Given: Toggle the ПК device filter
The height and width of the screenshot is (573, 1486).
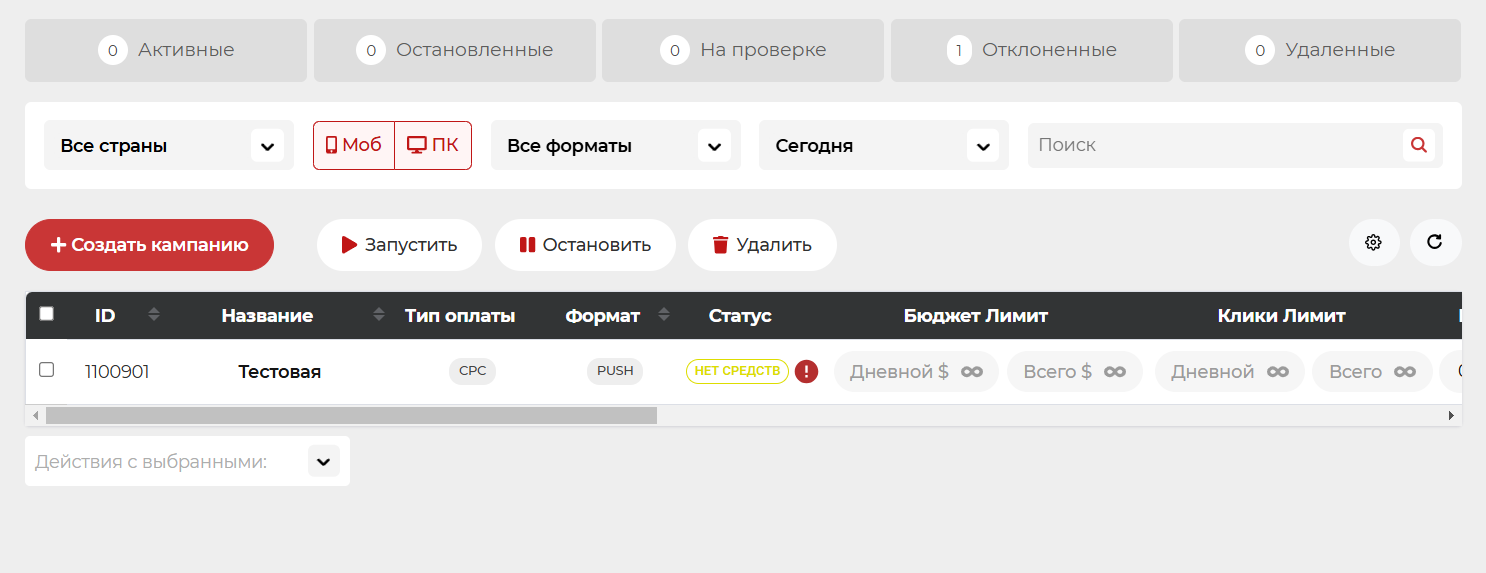Looking at the screenshot, I should (x=433, y=145).
